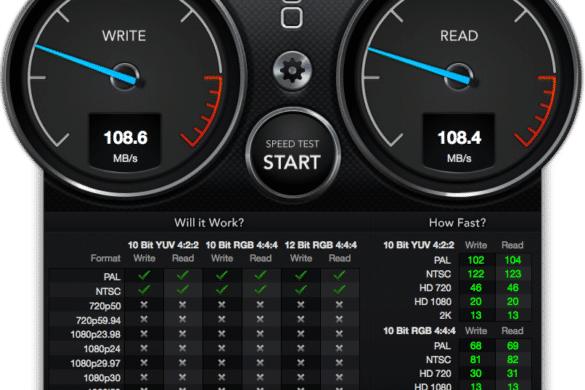Click 720p50 row 10 Bit YUV Write cross

pyautogui.click(x=144, y=305)
